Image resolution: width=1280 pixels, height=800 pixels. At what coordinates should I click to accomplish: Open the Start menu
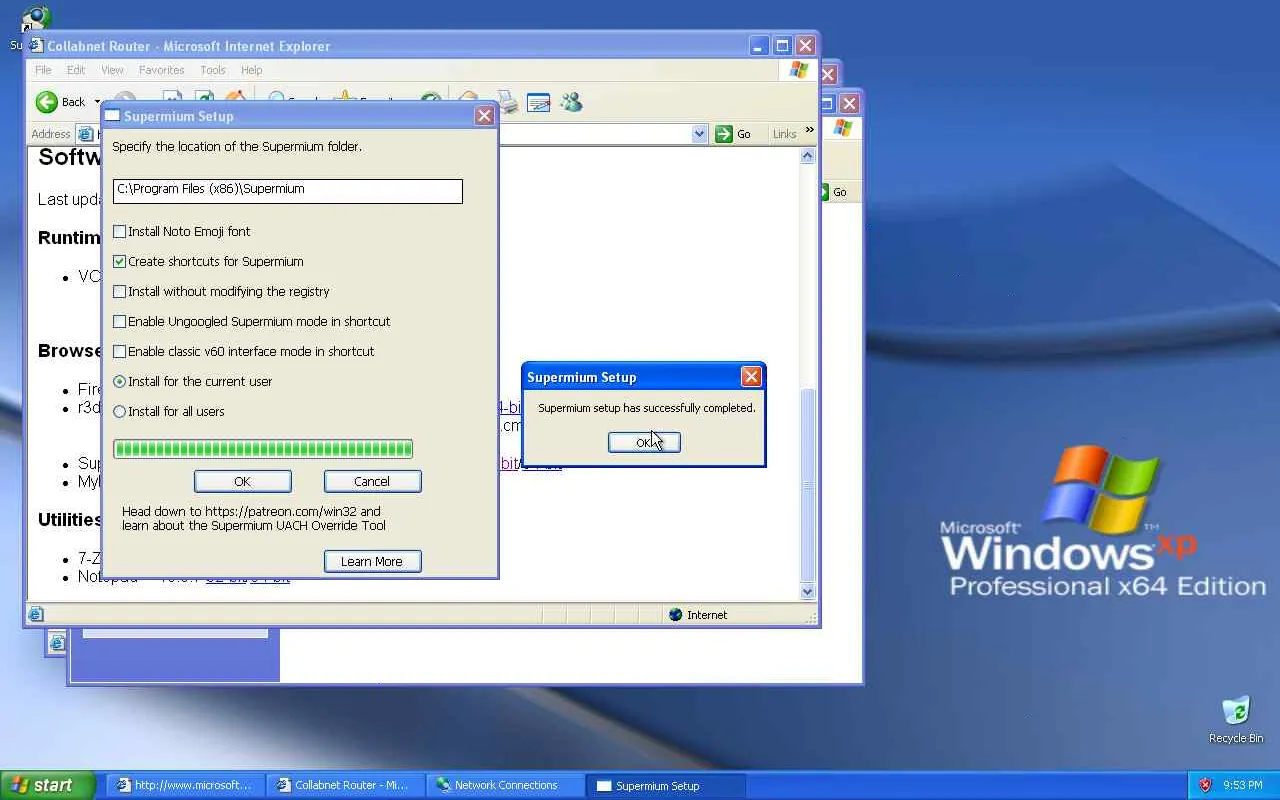click(x=47, y=785)
